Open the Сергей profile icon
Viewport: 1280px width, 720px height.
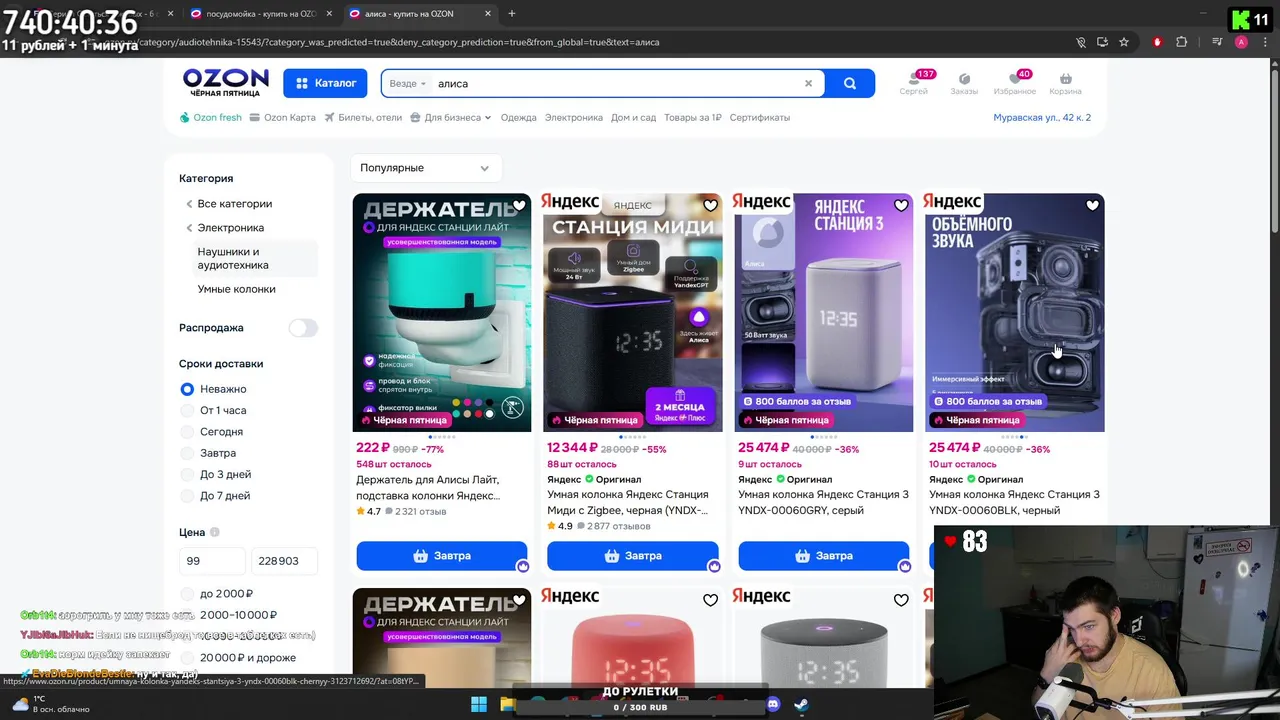pyautogui.click(x=913, y=83)
